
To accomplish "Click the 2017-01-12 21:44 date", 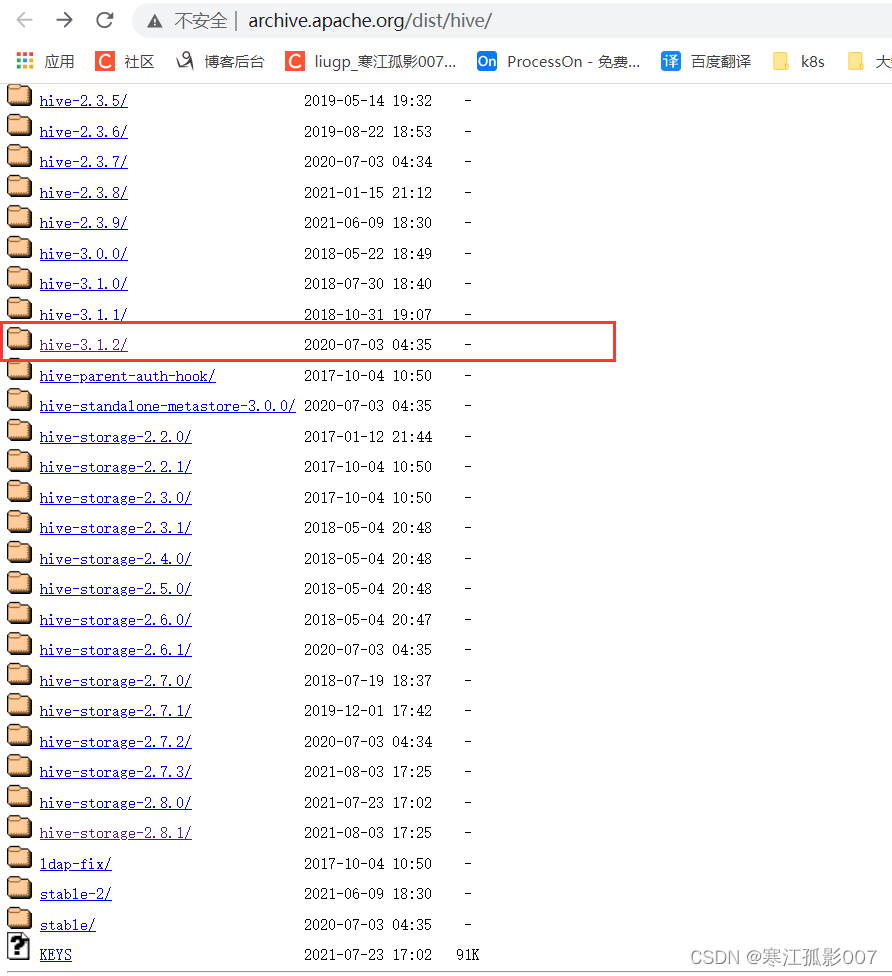I will pyautogui.click(x=368, y=437).
